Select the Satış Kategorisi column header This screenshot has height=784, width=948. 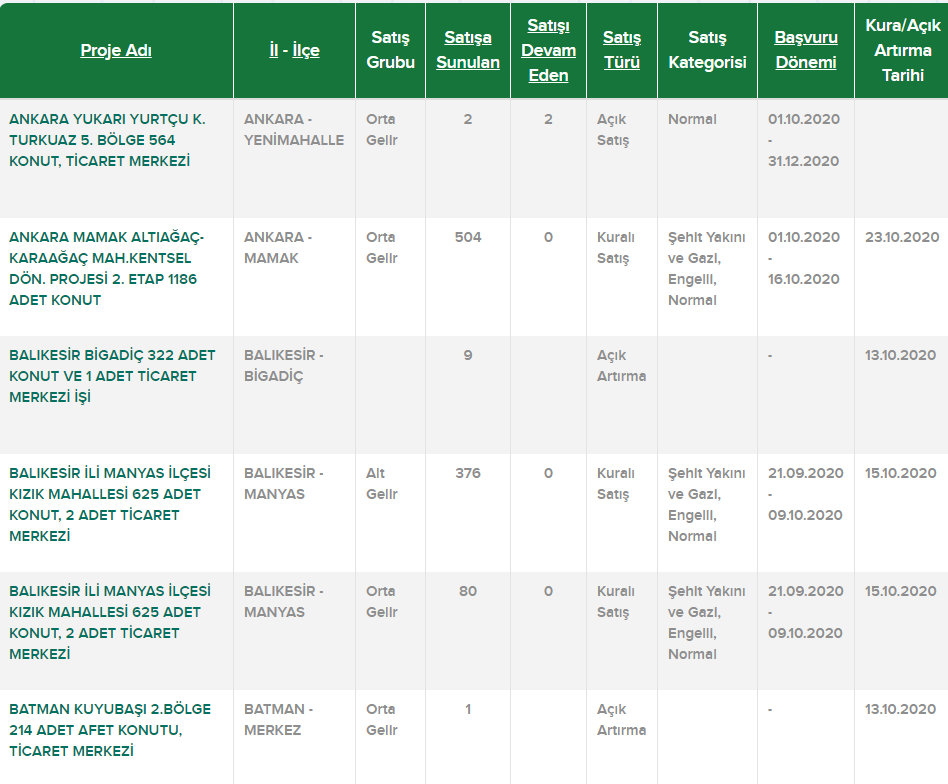pos(707,50)
